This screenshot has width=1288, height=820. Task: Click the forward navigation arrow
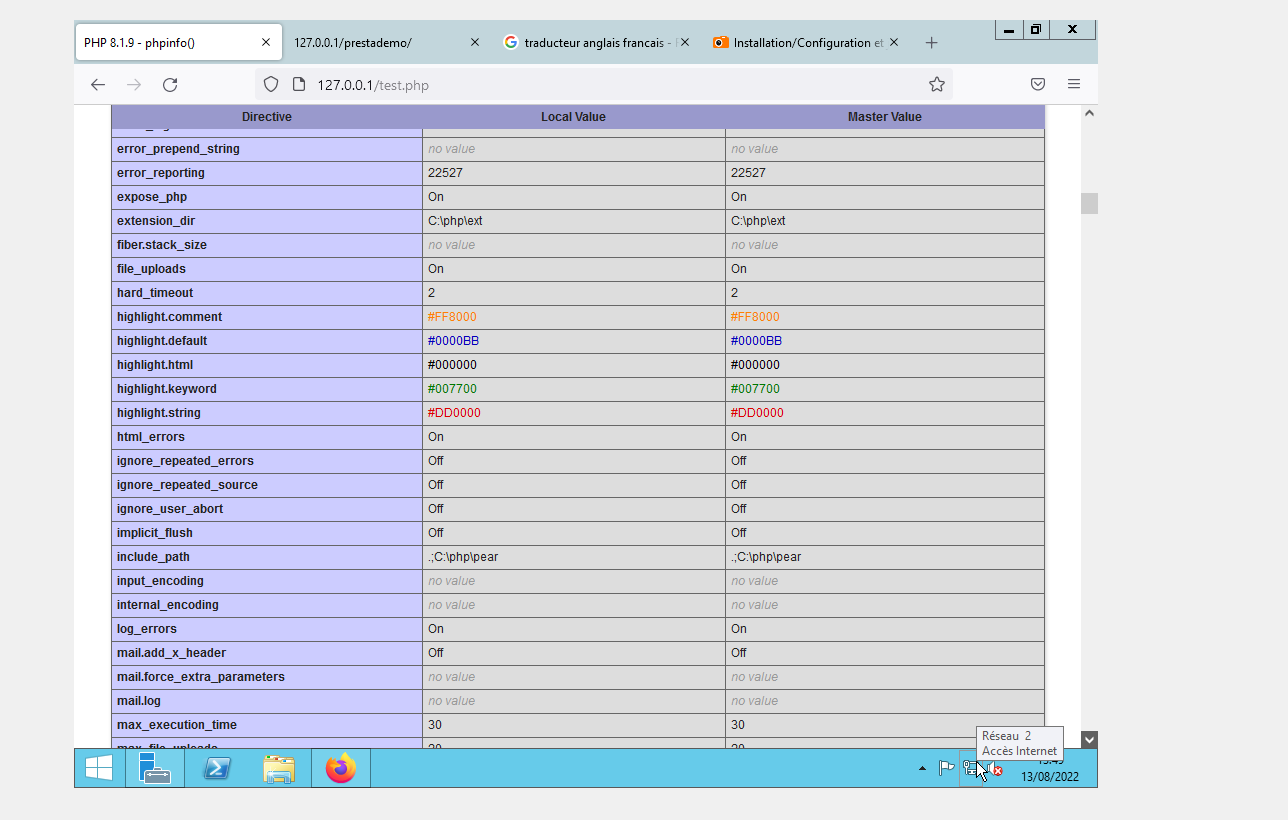pos(134,85)
